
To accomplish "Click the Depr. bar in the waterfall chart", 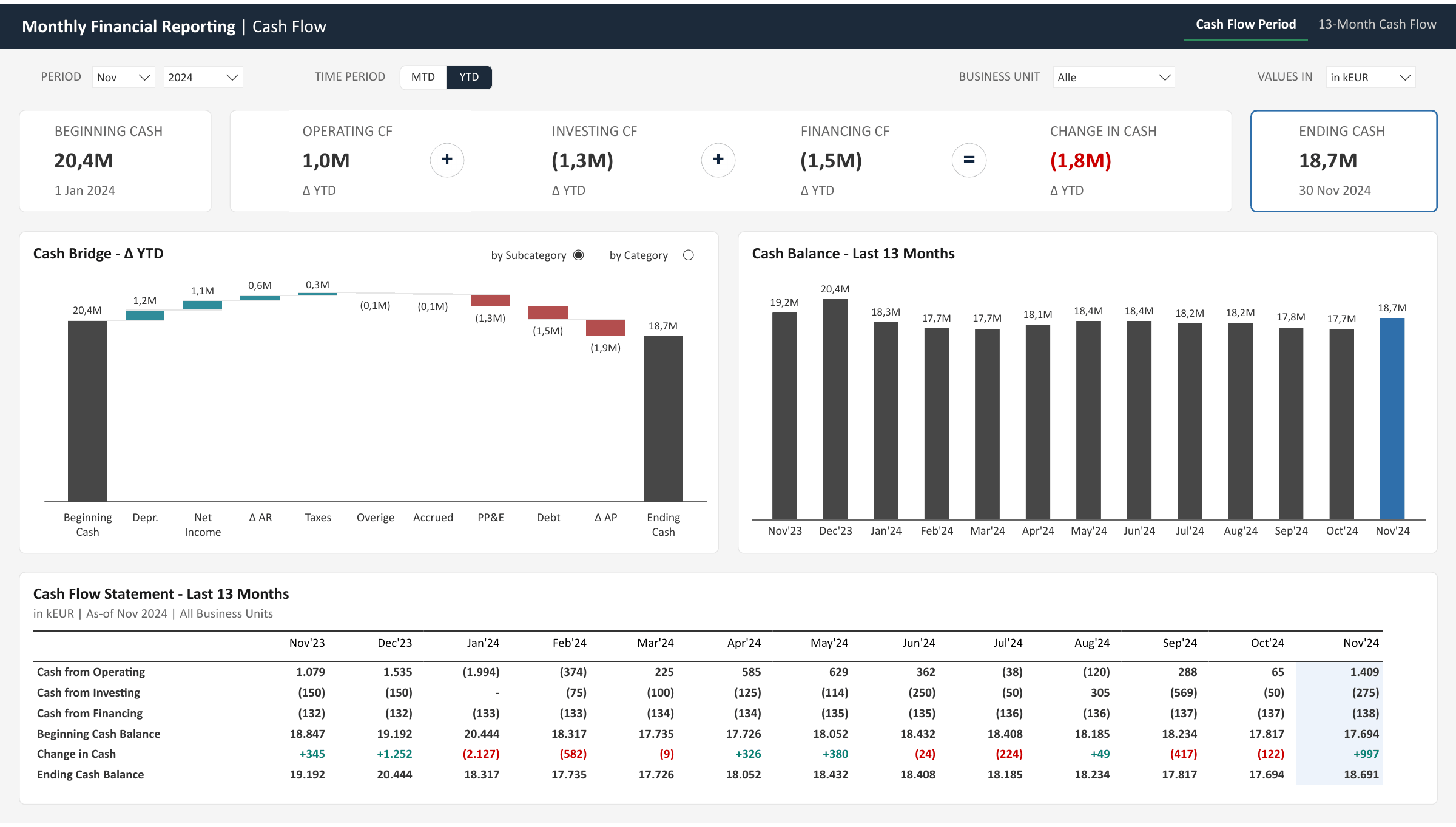I will (145, 315).
